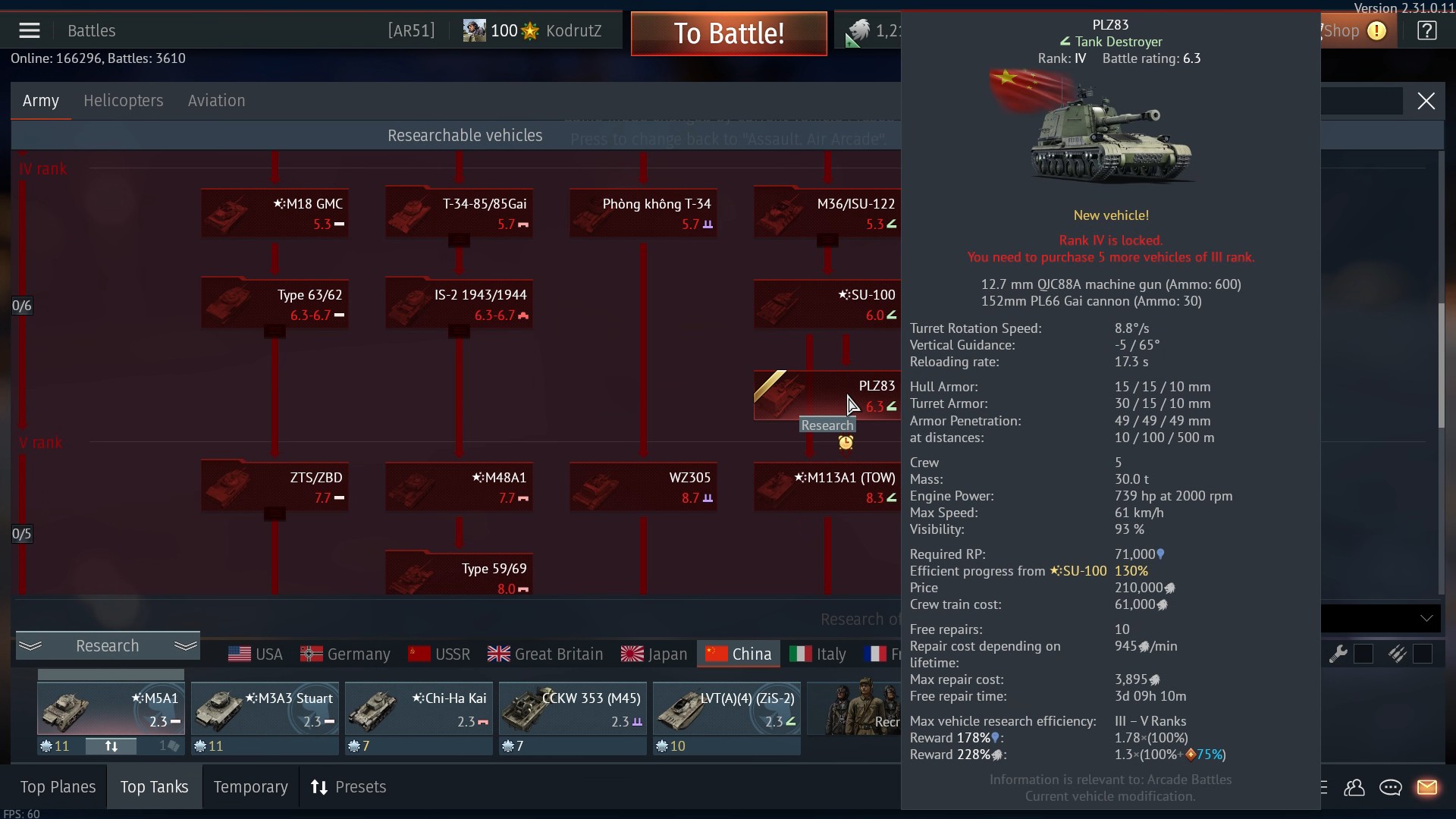The image size is (1456, 819).
Task: Select the China nation tab
Action: coord(739,654)
